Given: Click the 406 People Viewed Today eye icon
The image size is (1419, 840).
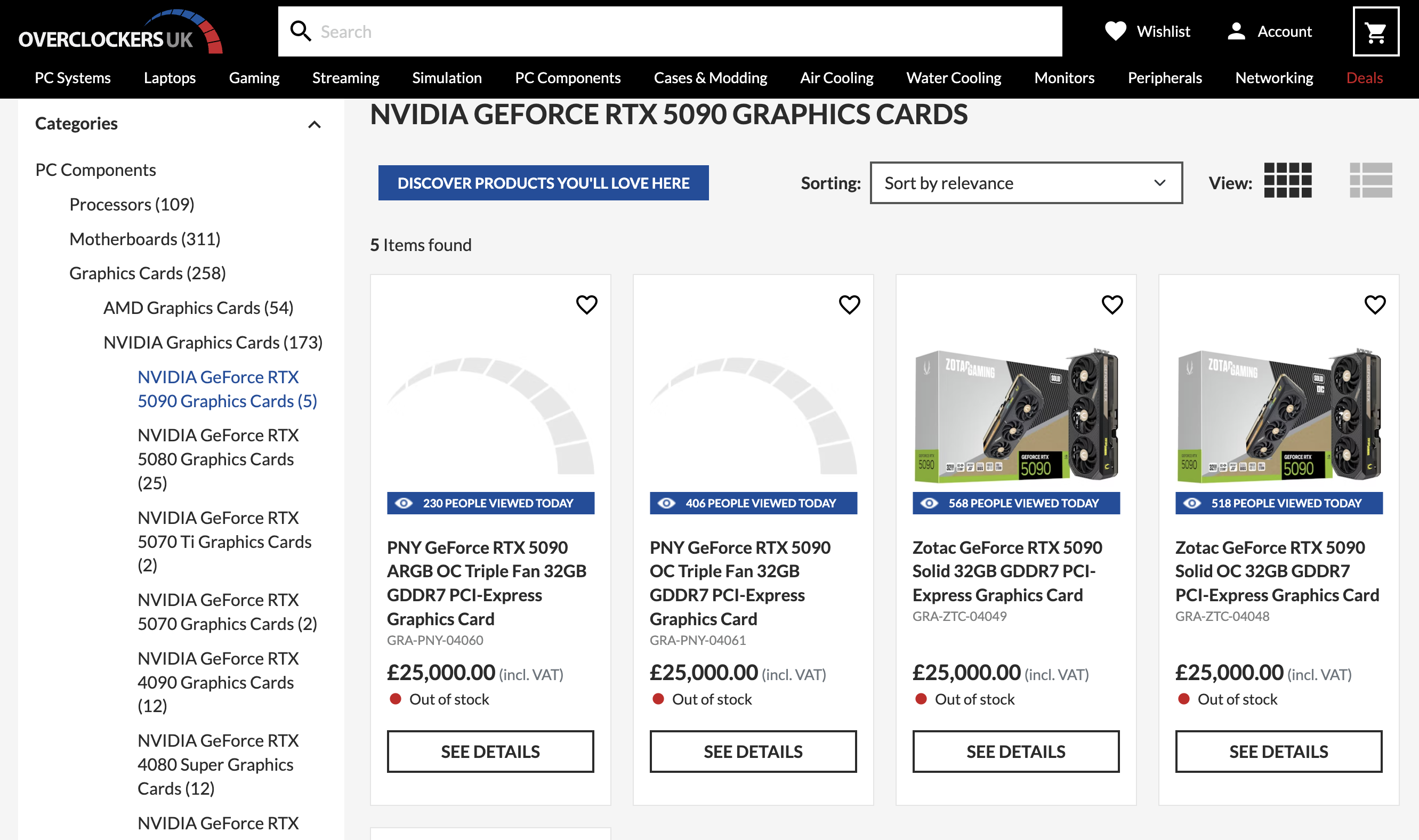Looking at the screenshot, I should point(666,503).
